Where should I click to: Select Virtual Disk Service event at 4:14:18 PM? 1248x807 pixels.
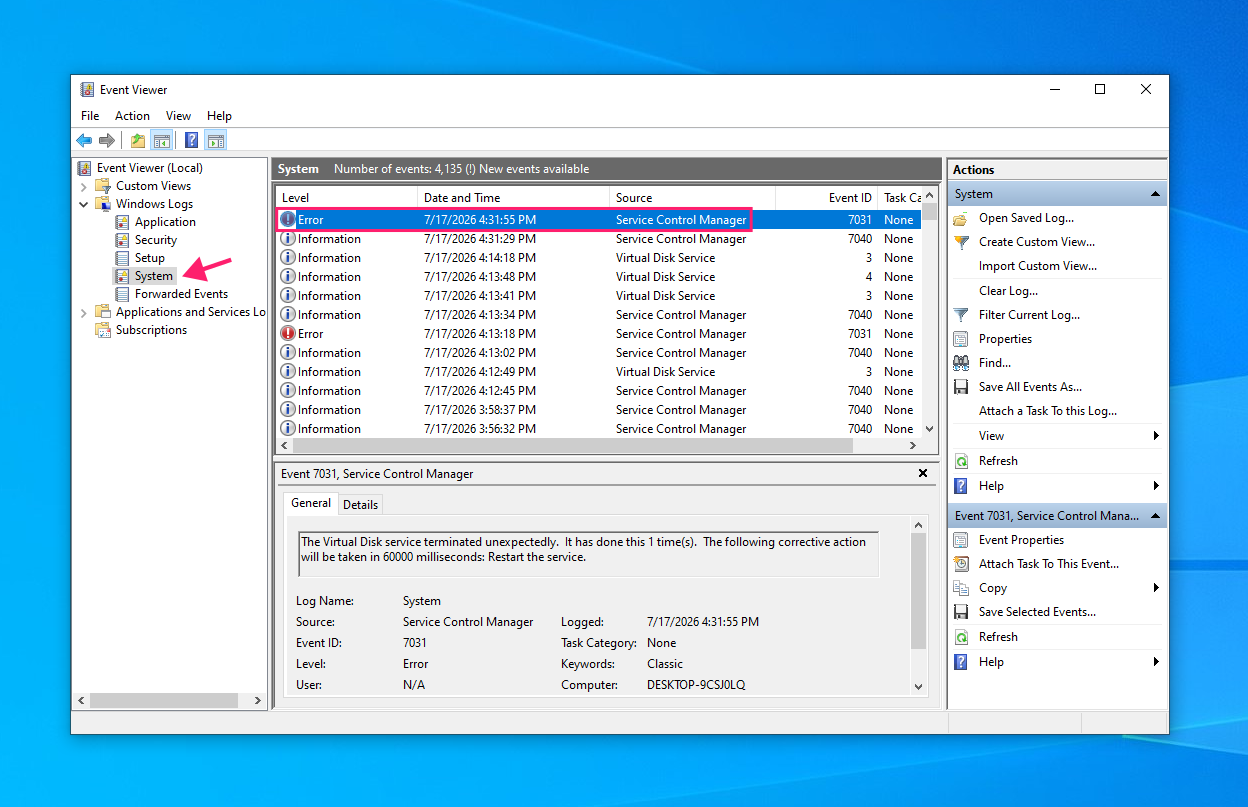pos(598,258)
